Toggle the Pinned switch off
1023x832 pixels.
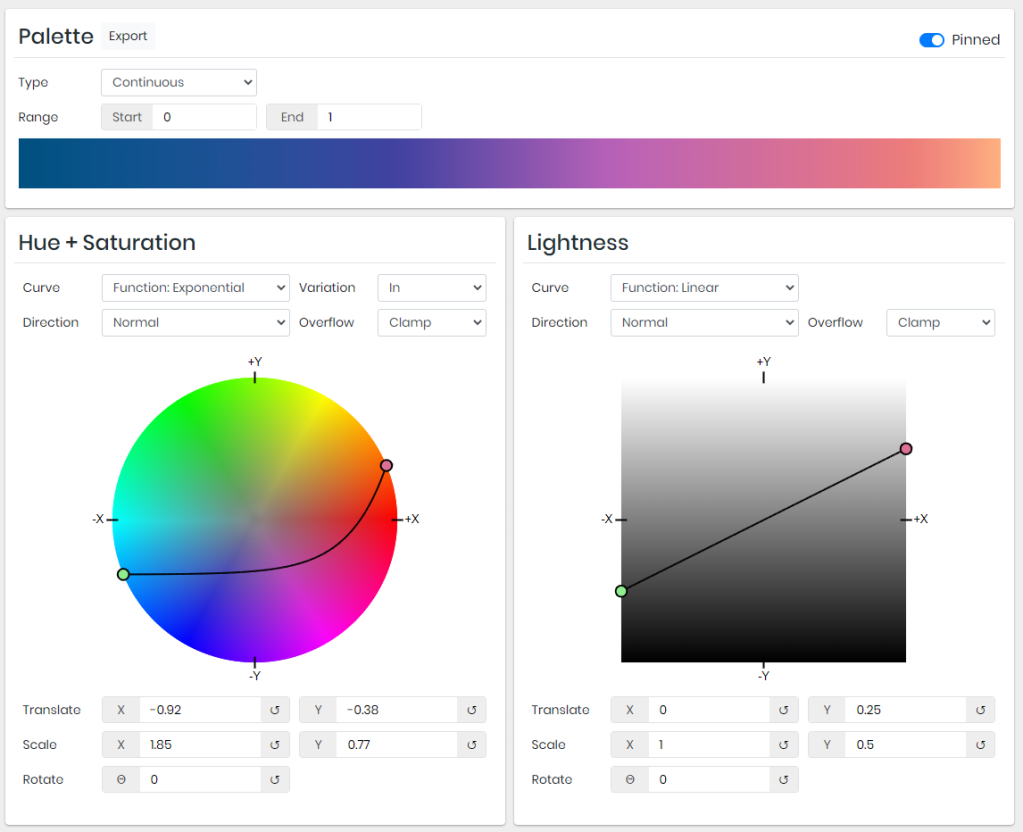point(931,40)
